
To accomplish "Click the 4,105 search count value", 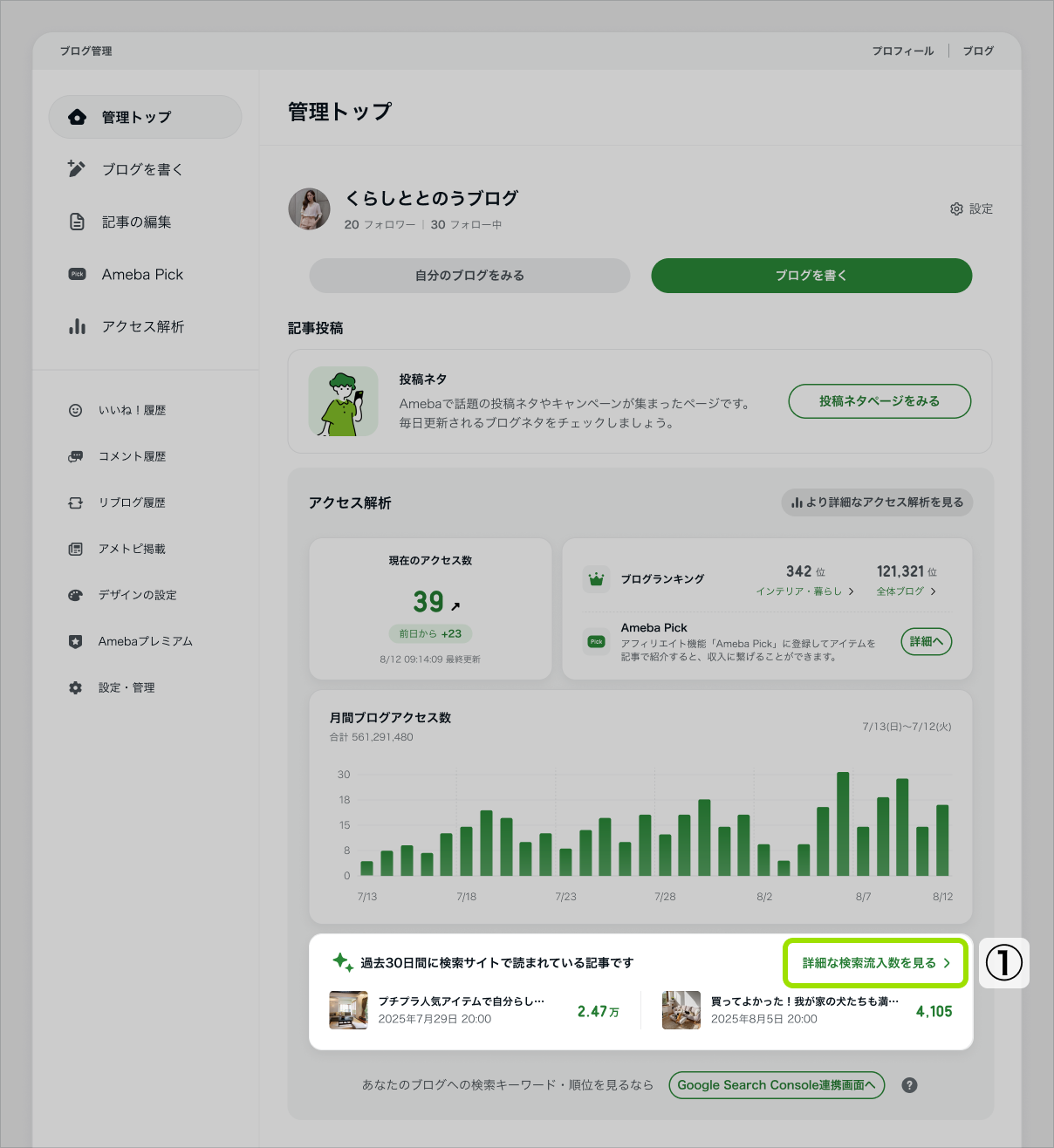I will pos(934,1012).
